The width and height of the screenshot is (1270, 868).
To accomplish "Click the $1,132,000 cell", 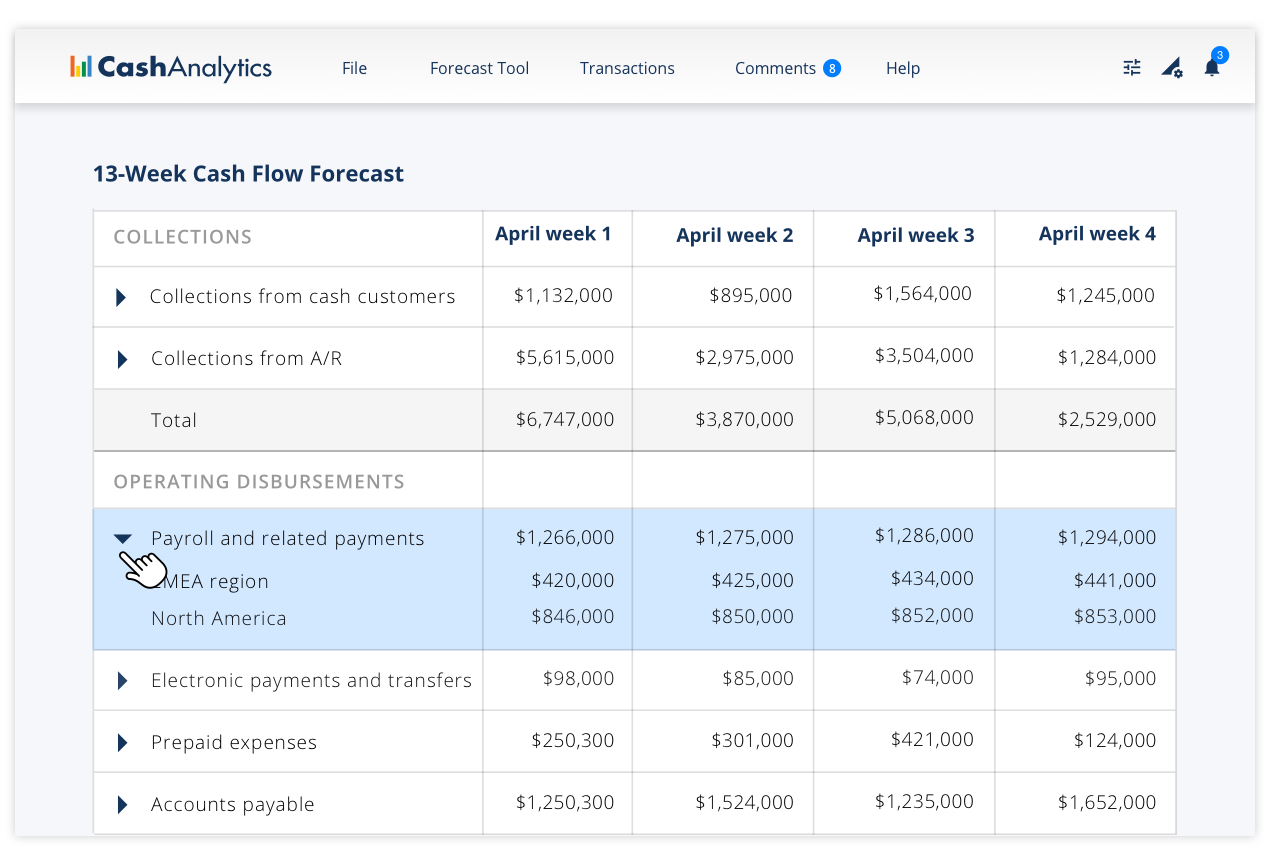I will pos(563,295).
